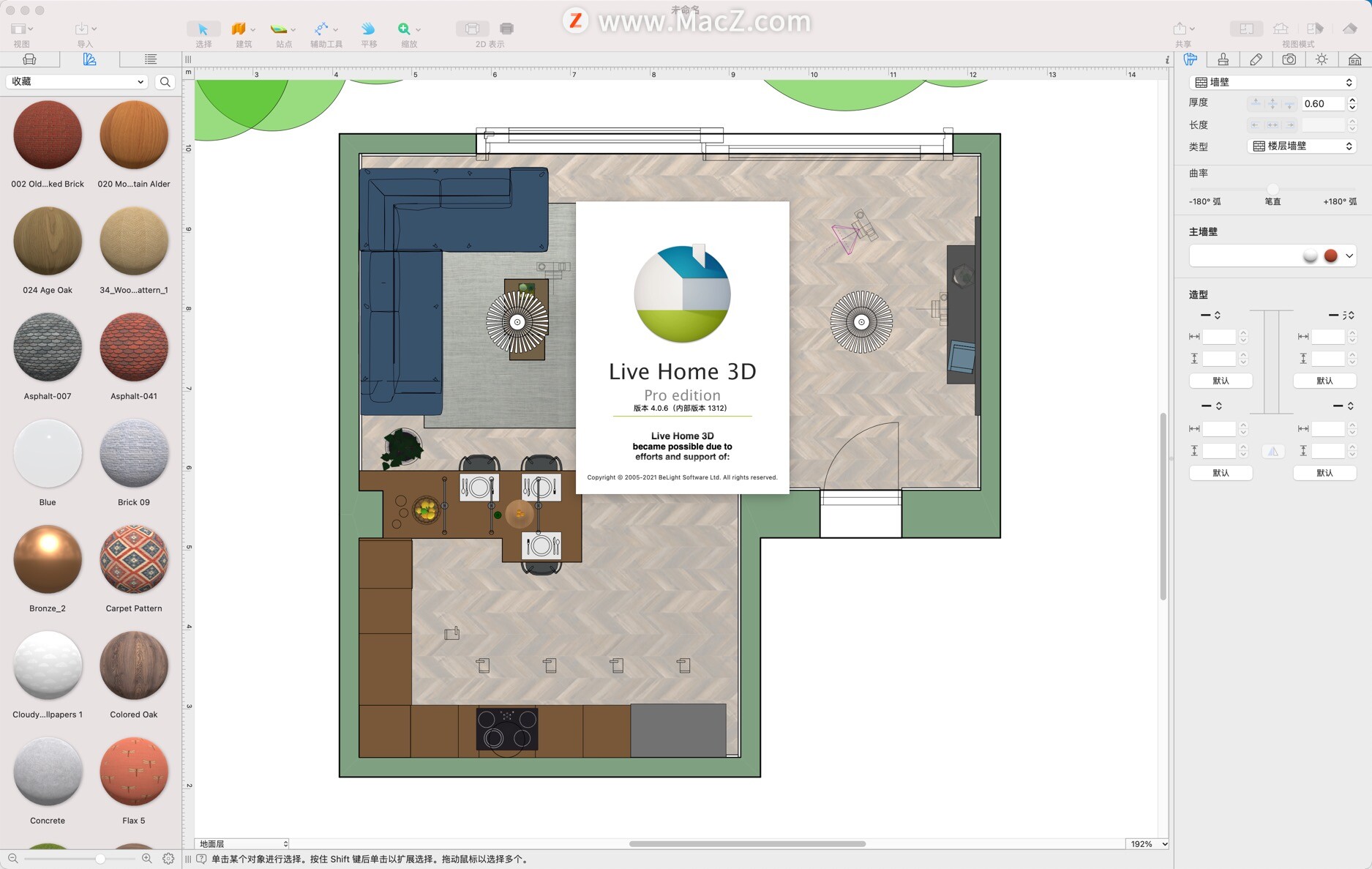
Task: Click the wall curvature slider knob
Action: coord(1272,189)
